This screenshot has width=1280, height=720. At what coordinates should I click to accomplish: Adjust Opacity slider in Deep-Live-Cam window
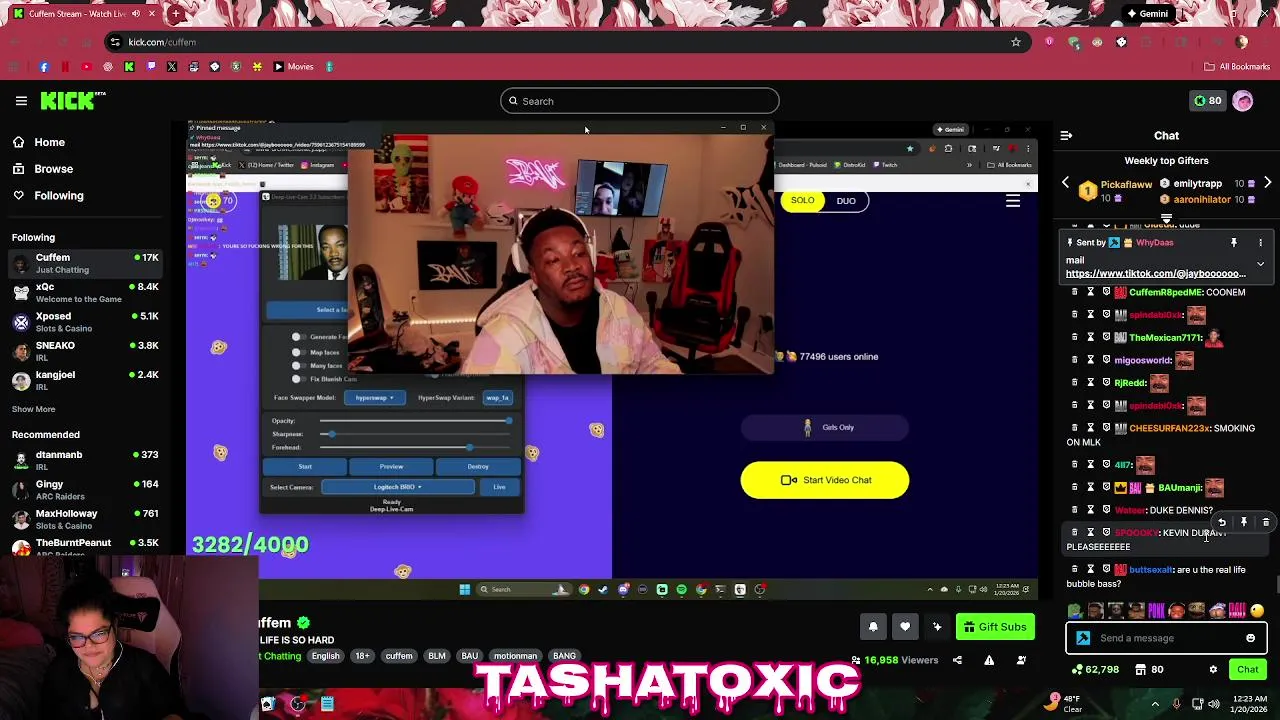pos(417,421)
